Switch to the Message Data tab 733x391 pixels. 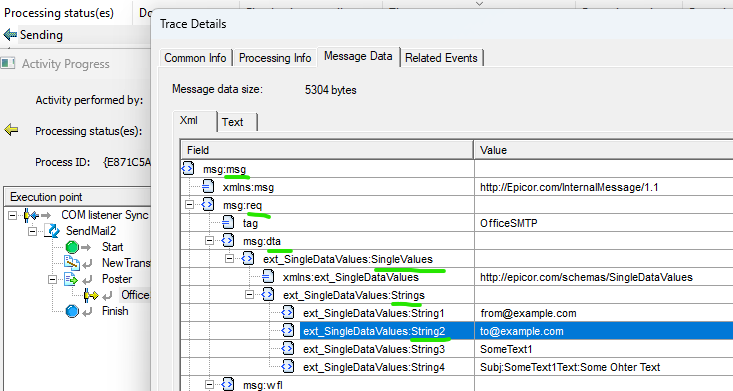358,56
